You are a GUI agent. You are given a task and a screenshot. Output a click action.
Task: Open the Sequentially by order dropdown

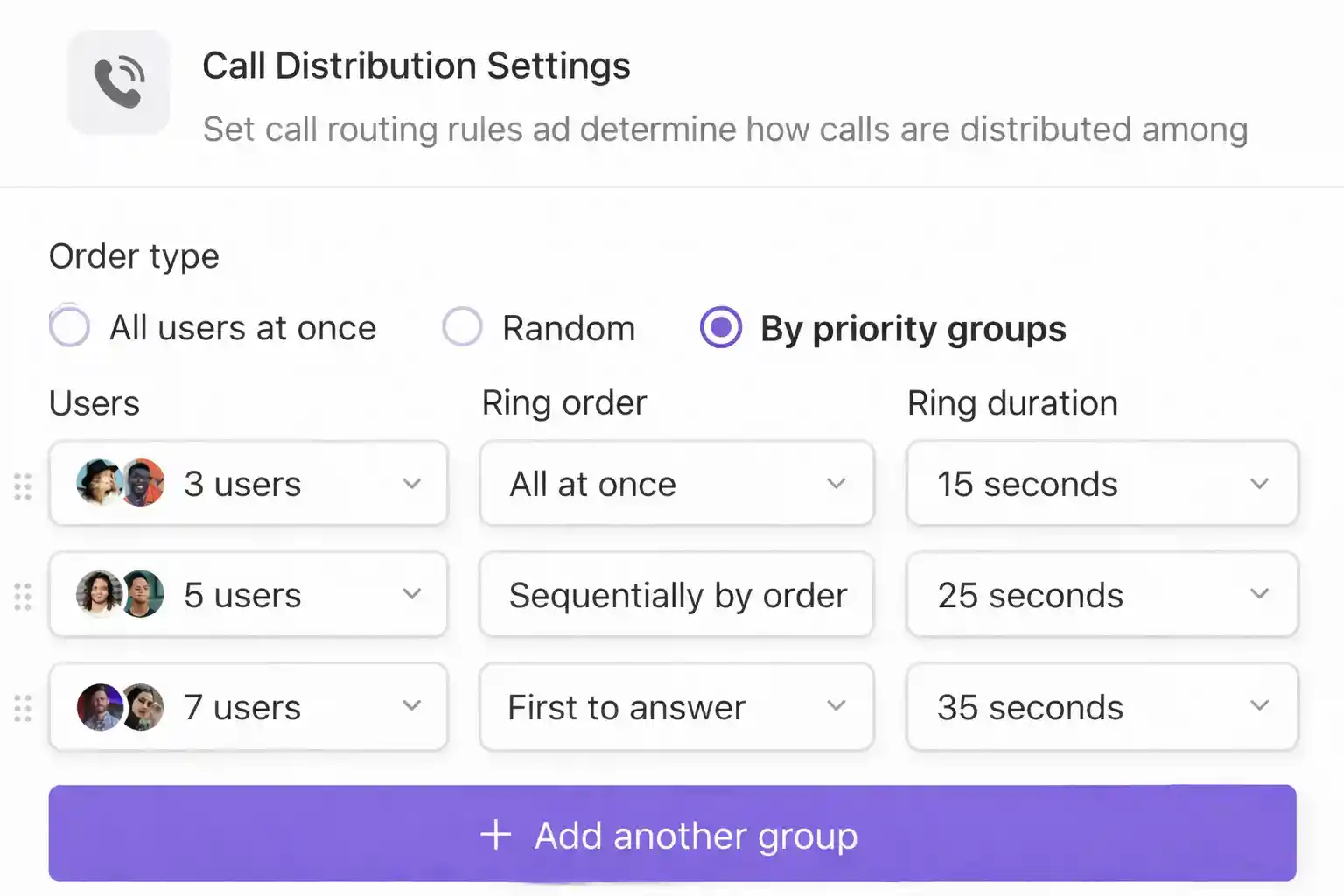[676, 594]
